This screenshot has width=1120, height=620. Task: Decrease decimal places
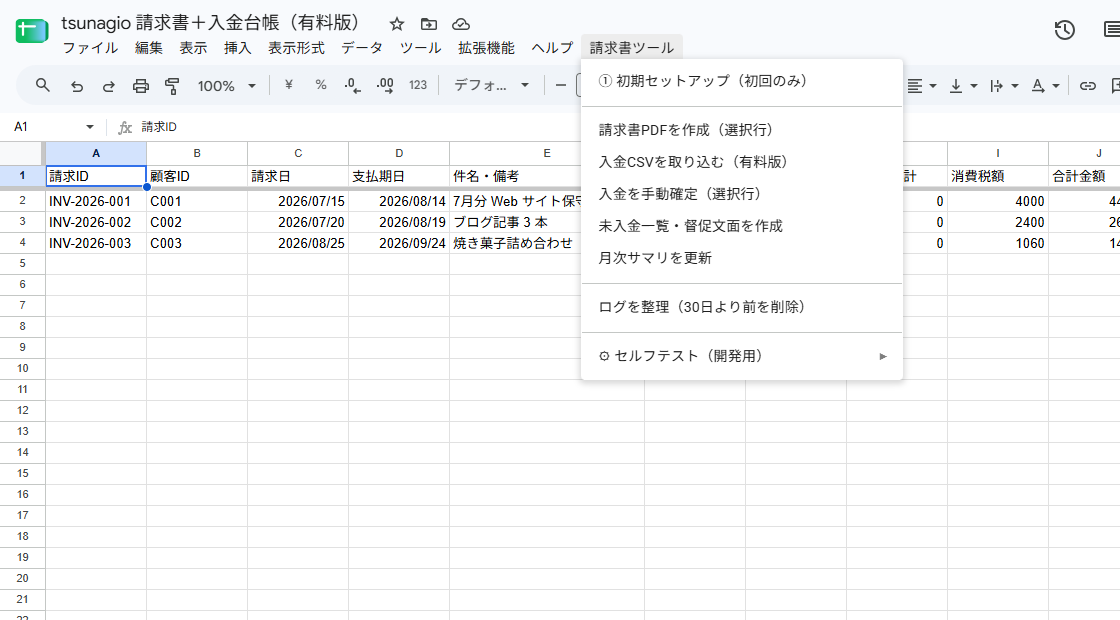352,86
